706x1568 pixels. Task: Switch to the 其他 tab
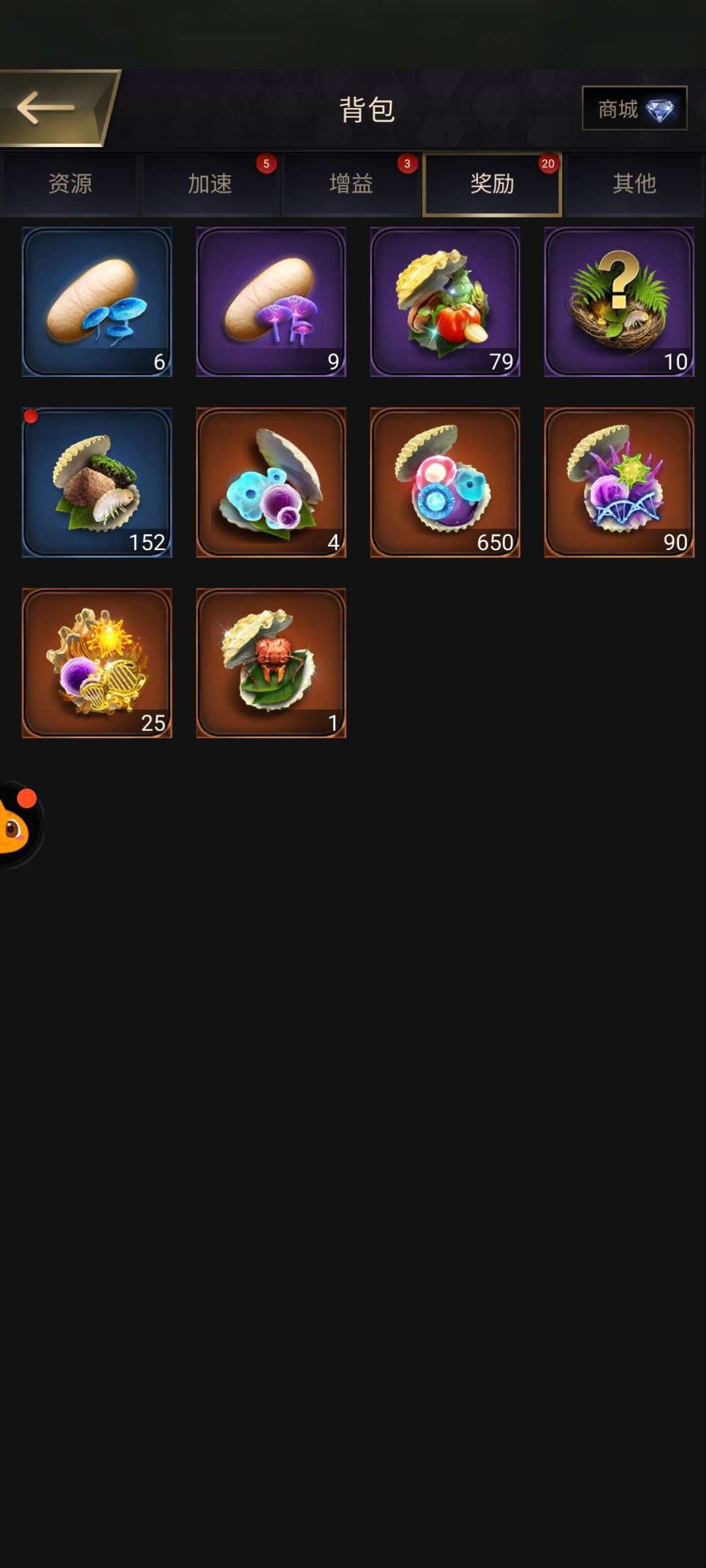coord(634,184)
